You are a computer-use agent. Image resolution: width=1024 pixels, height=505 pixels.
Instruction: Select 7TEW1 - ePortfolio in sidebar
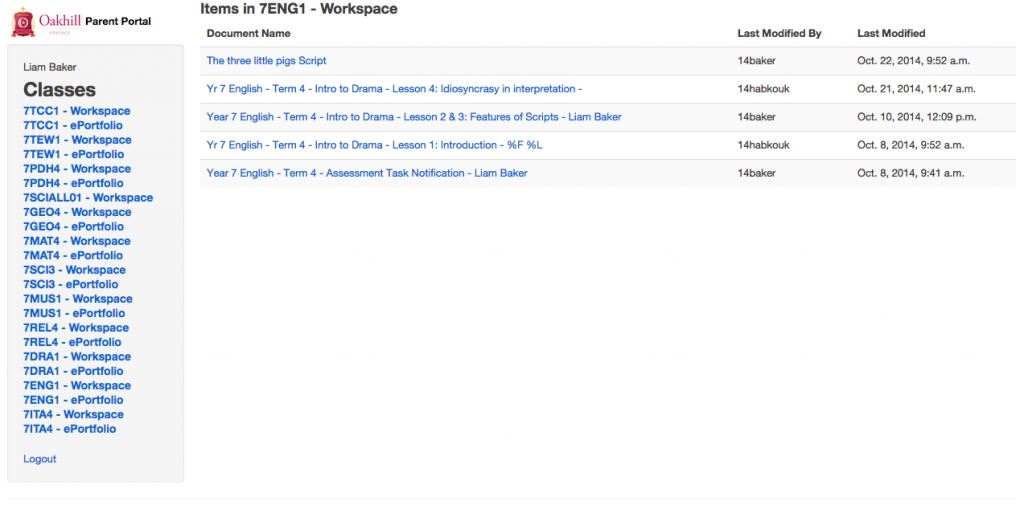(x=73, y=154)
